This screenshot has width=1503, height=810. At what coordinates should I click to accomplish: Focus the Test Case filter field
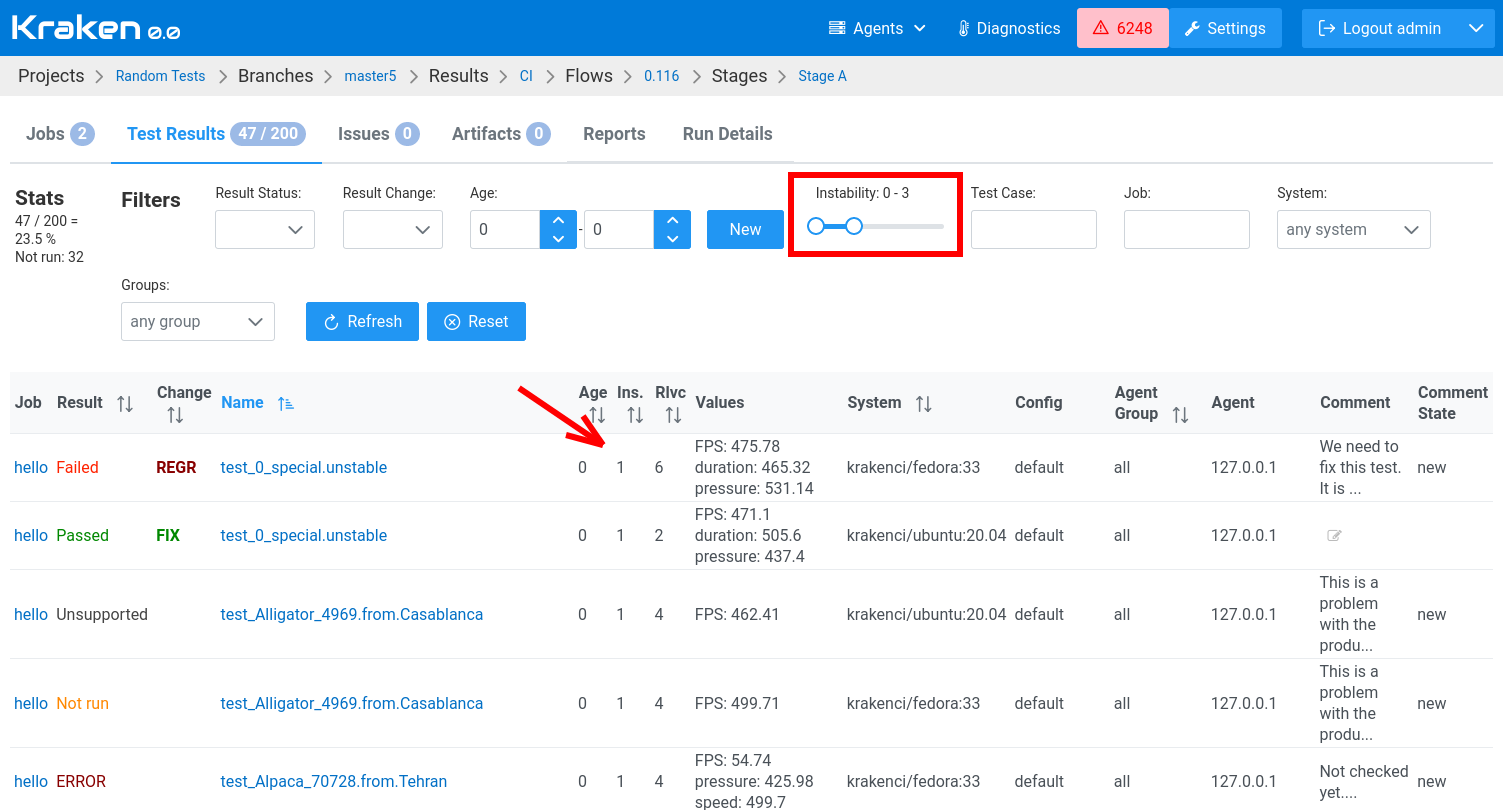click(1034, 229)
